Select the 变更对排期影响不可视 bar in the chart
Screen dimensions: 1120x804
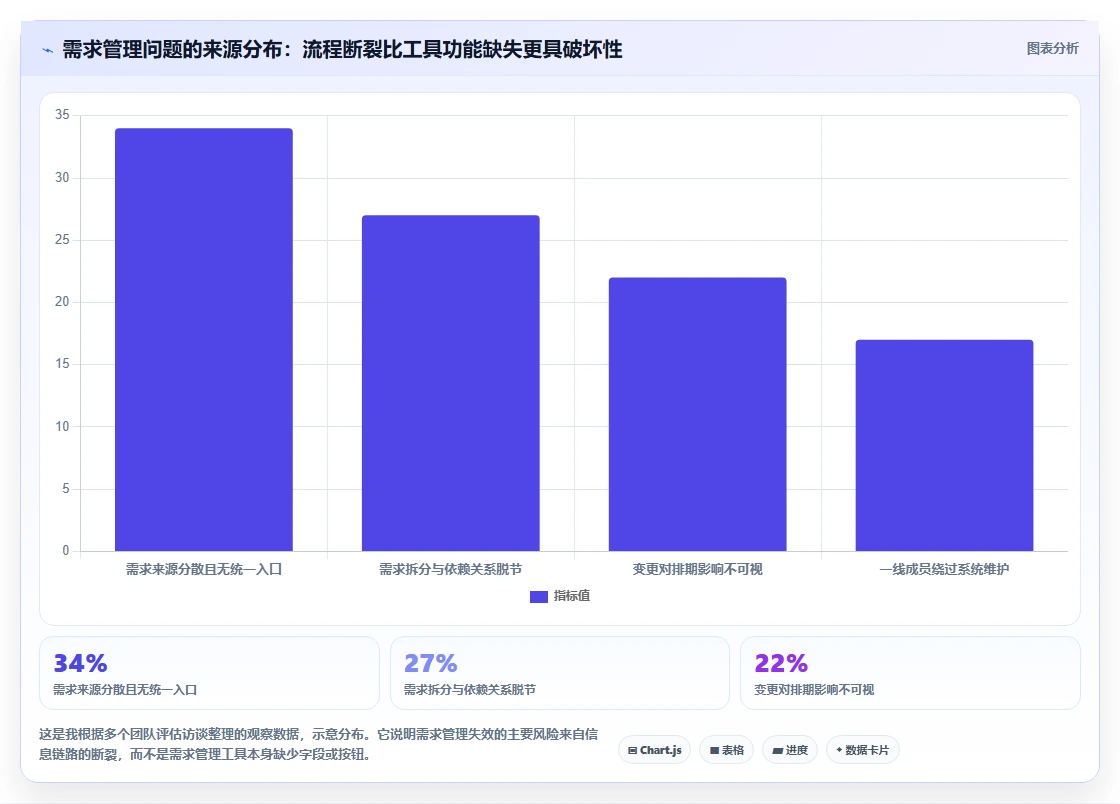[697, 414]
